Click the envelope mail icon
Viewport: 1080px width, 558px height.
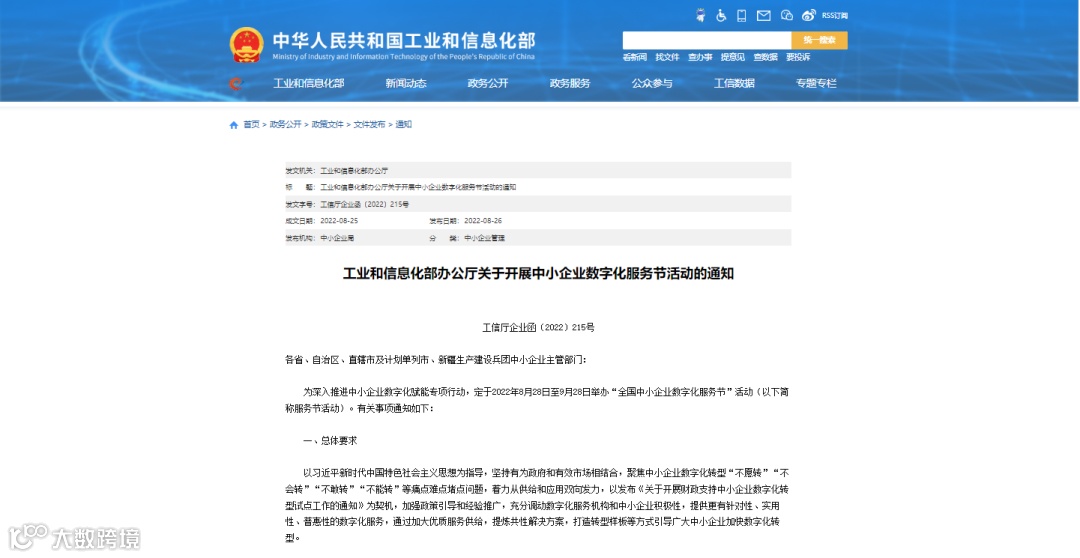click(x=763, y=15)
